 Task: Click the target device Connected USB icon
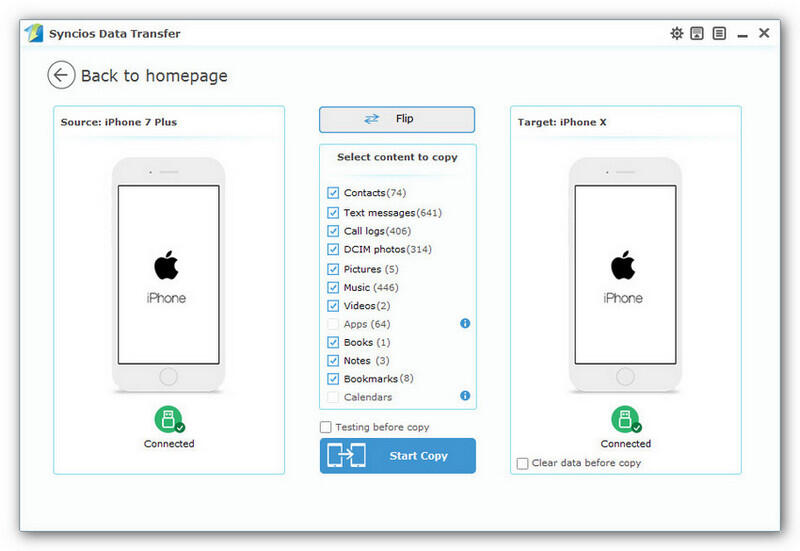[x=626, y=419]
